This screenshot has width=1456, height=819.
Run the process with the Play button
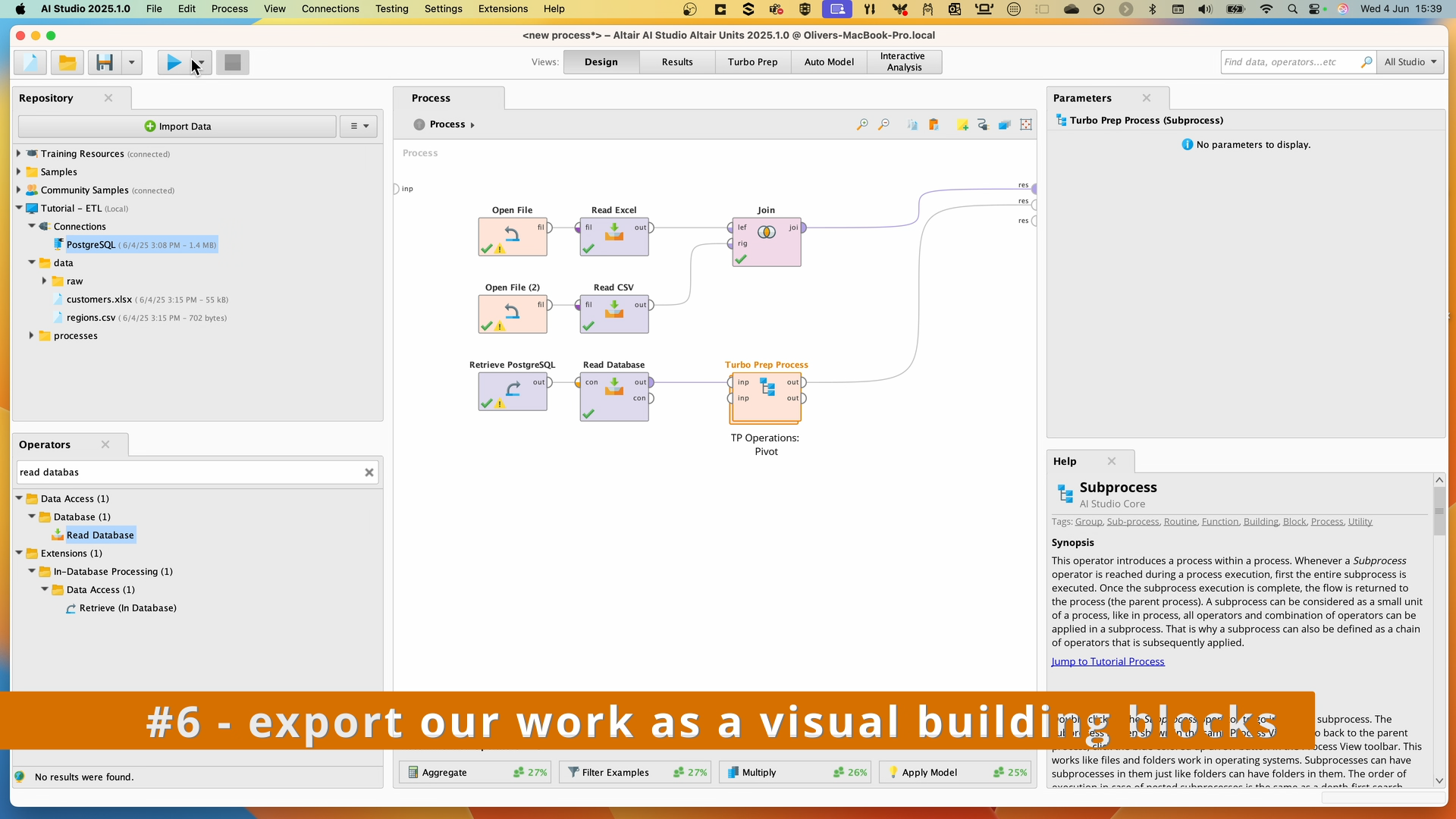click(x=173, y=62)
